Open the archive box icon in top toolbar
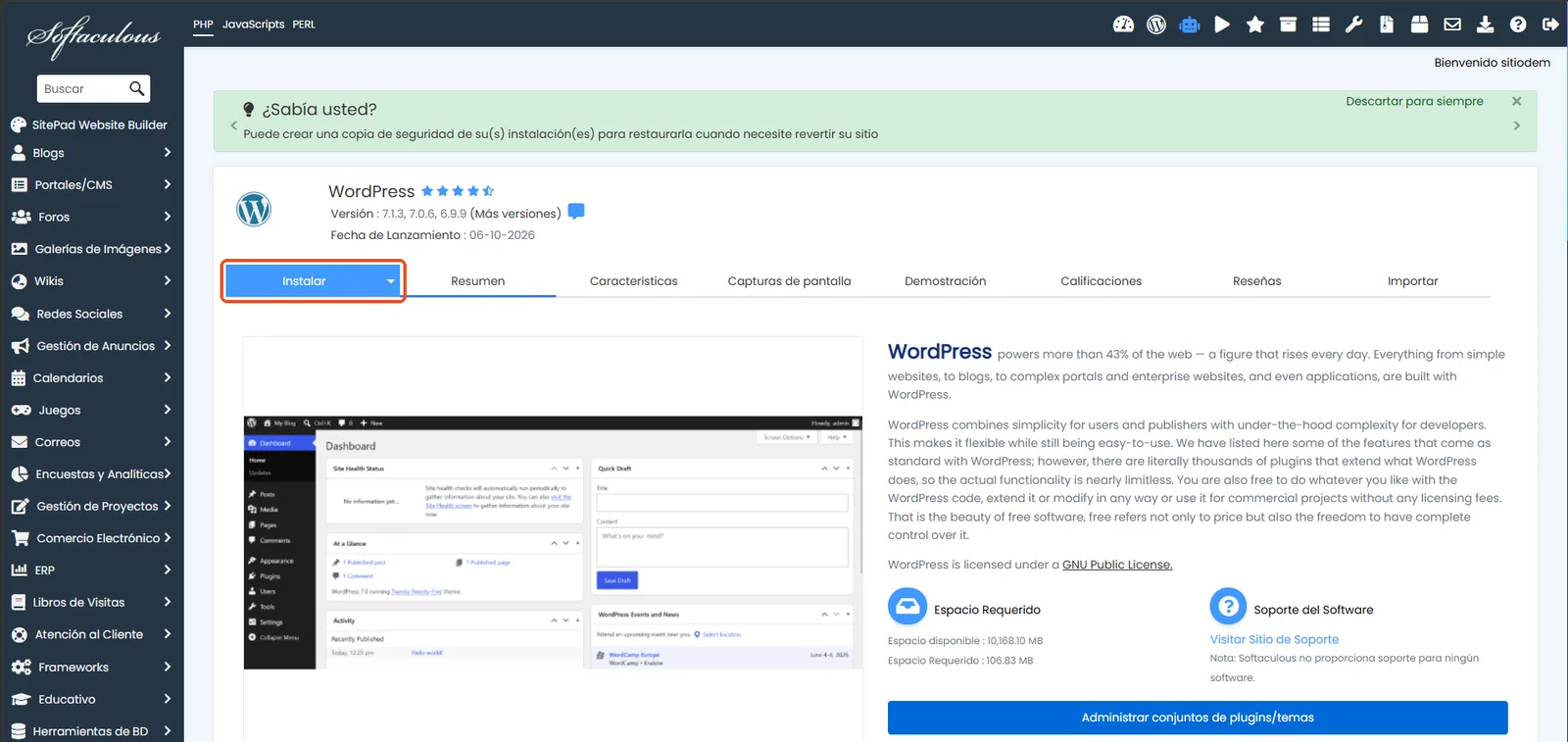This screenshot has width=1568, height=742. pos(1288,25)
